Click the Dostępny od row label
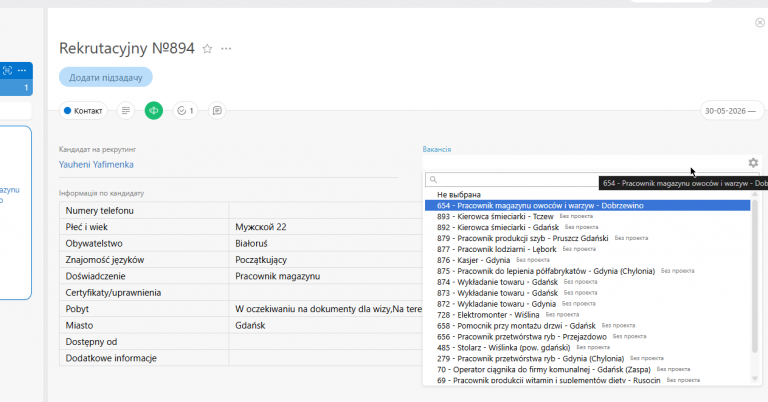Screen dimensions: 768x402 click(91, 342)
